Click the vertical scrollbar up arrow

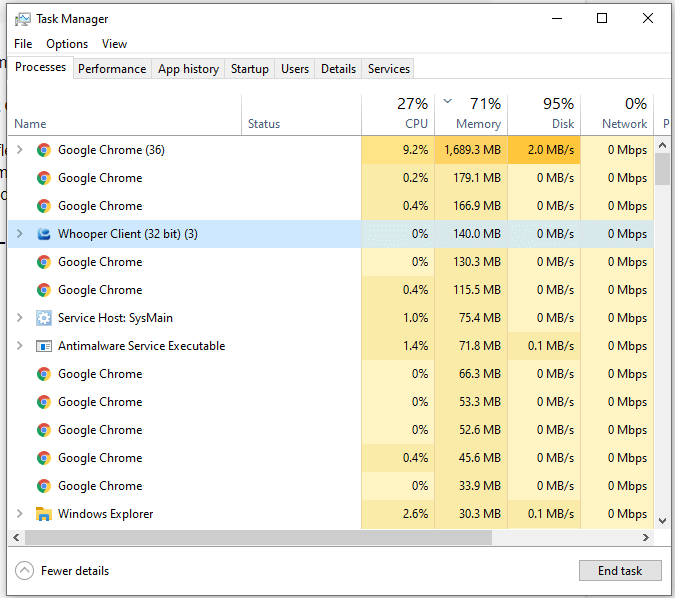click(x=663, y=145)
